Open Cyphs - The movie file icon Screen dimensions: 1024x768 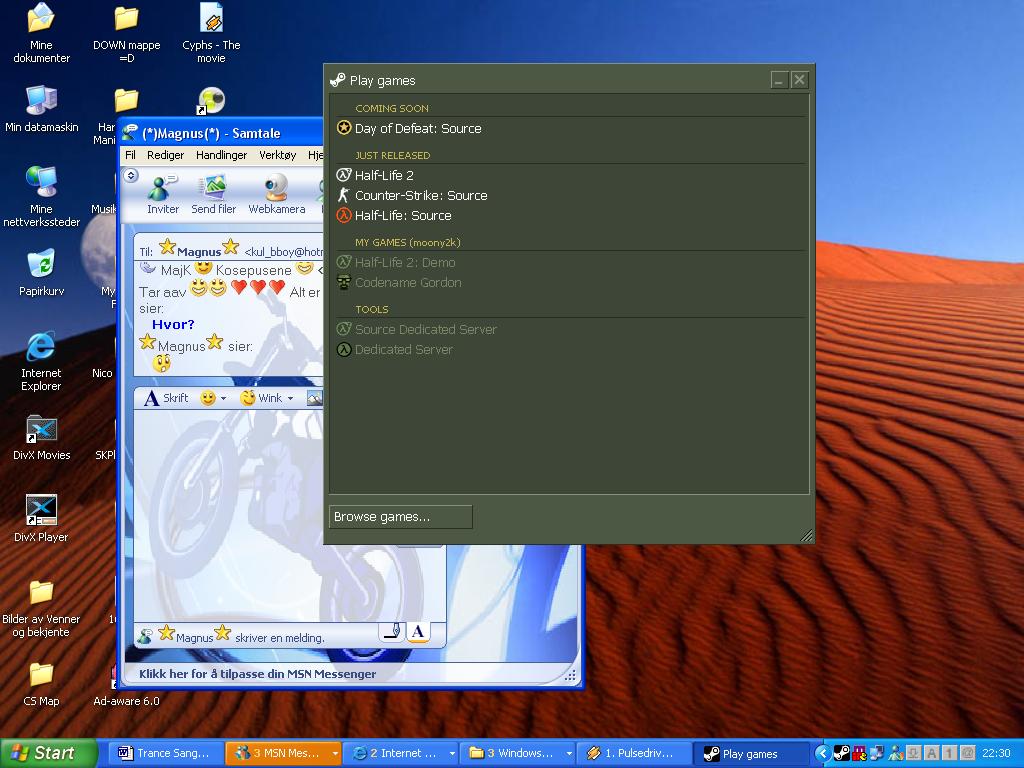(x=211, y=33)
